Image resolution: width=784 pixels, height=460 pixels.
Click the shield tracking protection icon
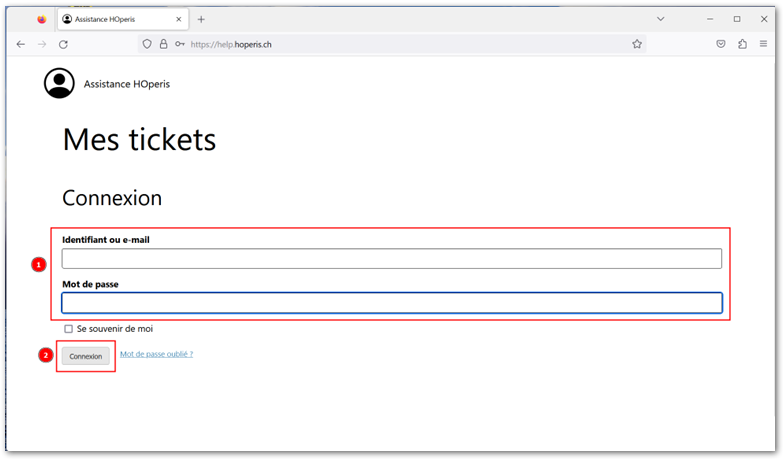(147, 44)
